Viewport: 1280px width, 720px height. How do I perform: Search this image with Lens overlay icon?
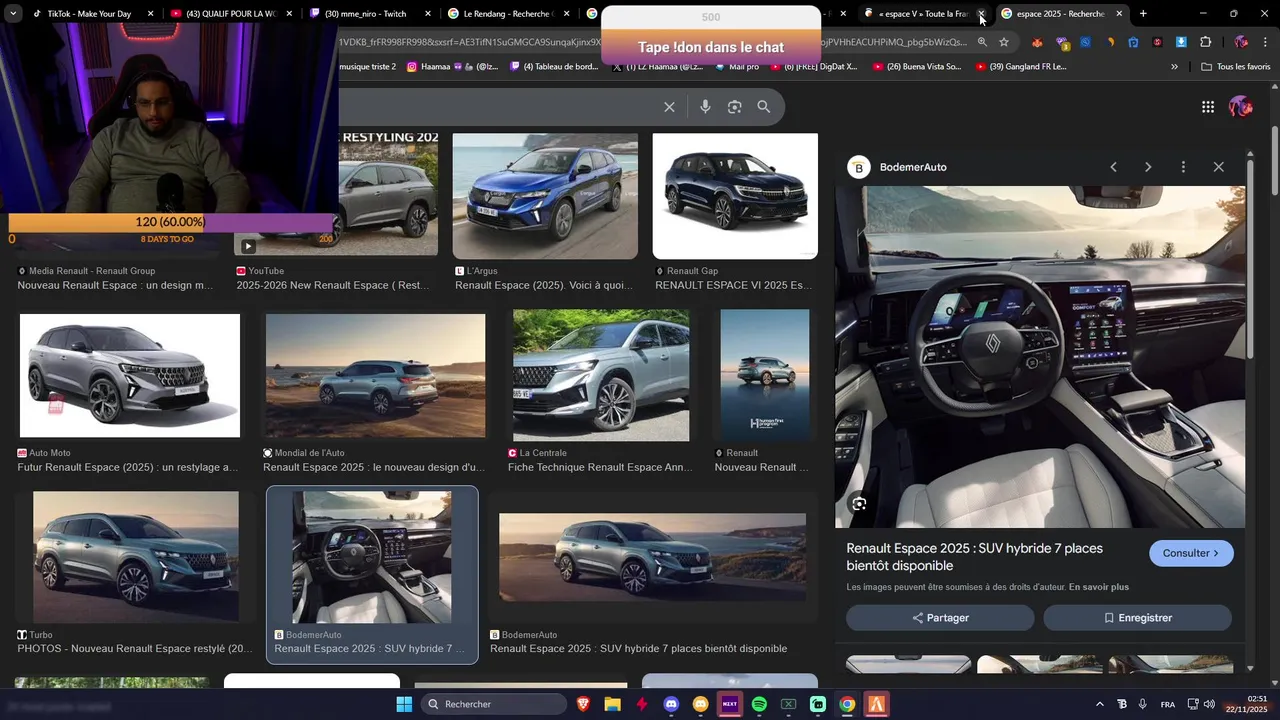[859, 503]
